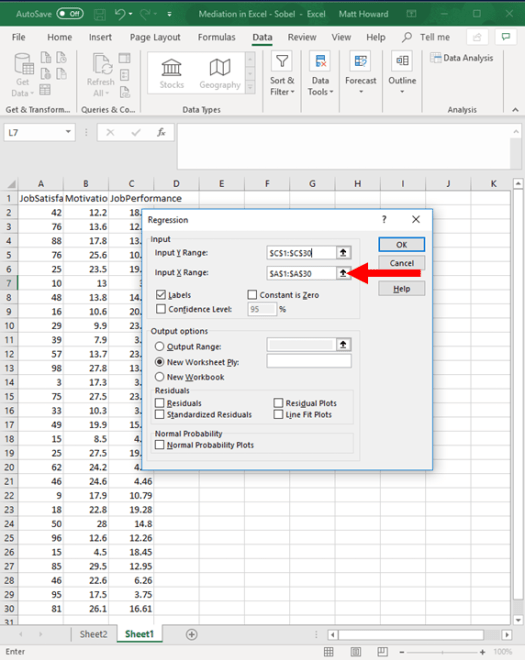
Task: Click the zoom in plus button
Action: pyautogui.click(x=482, y=652)
